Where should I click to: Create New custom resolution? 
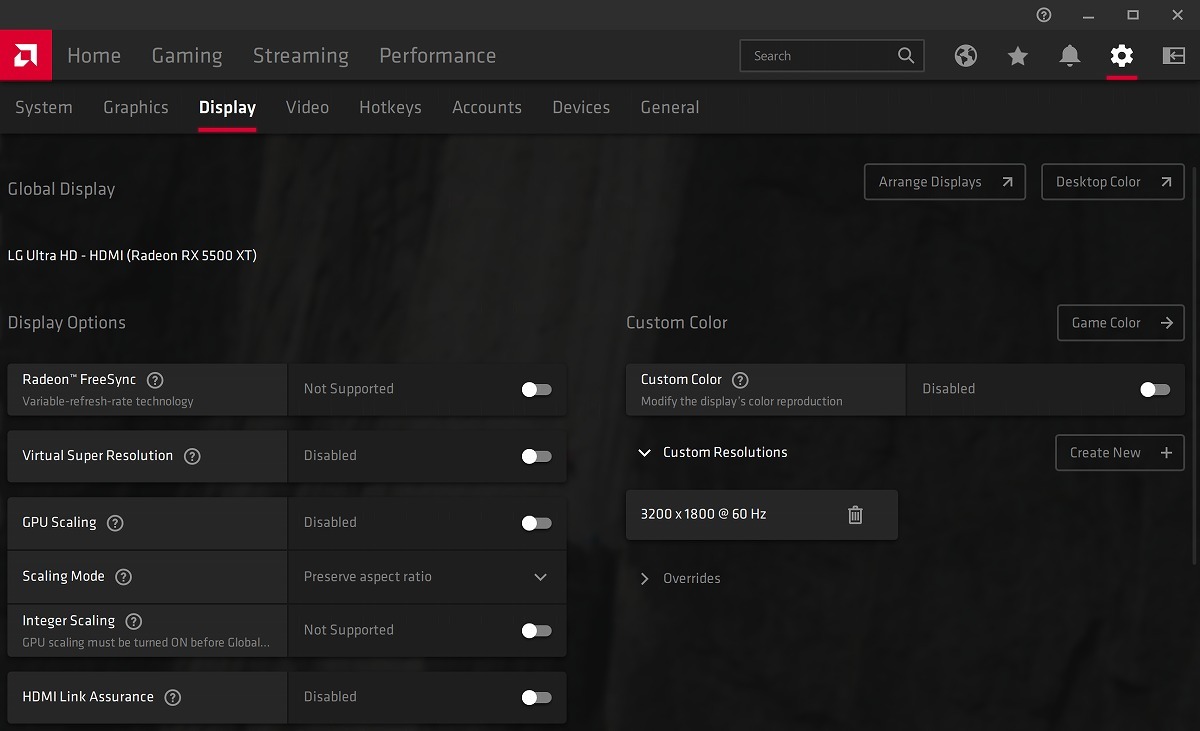1120,453
